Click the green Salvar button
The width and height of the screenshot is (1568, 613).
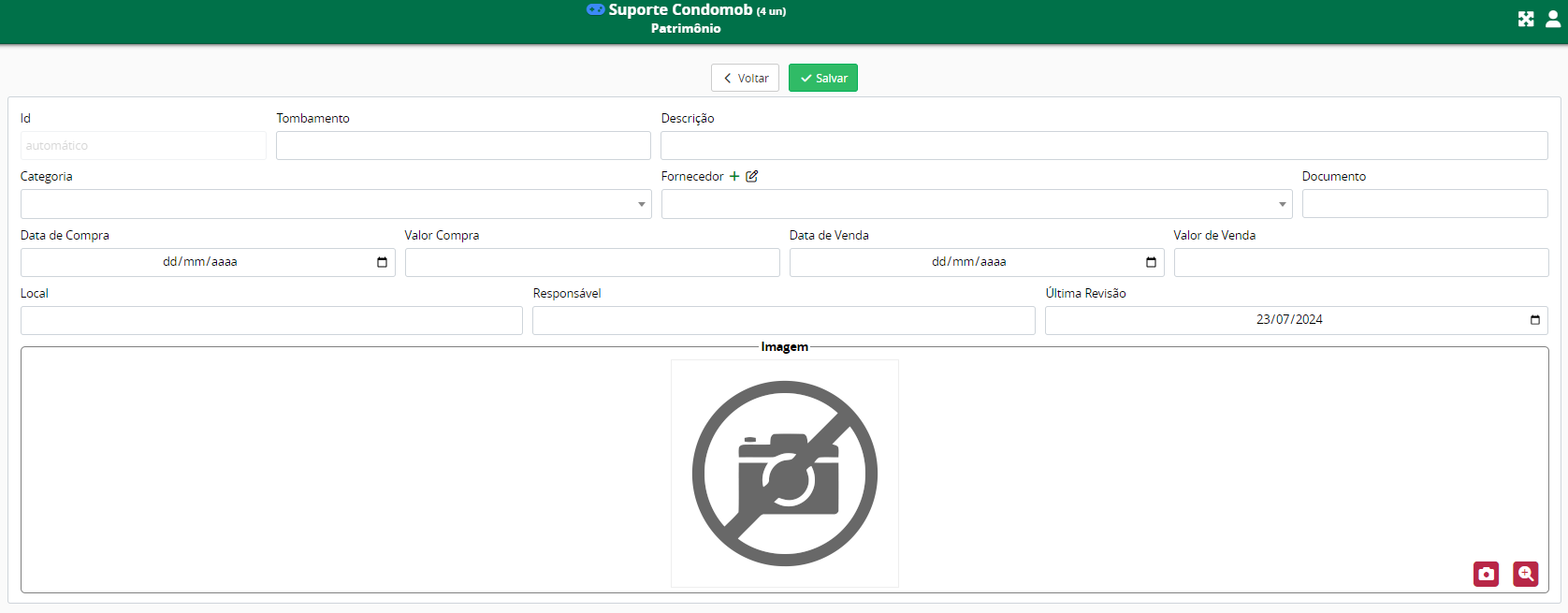[823, 78]
